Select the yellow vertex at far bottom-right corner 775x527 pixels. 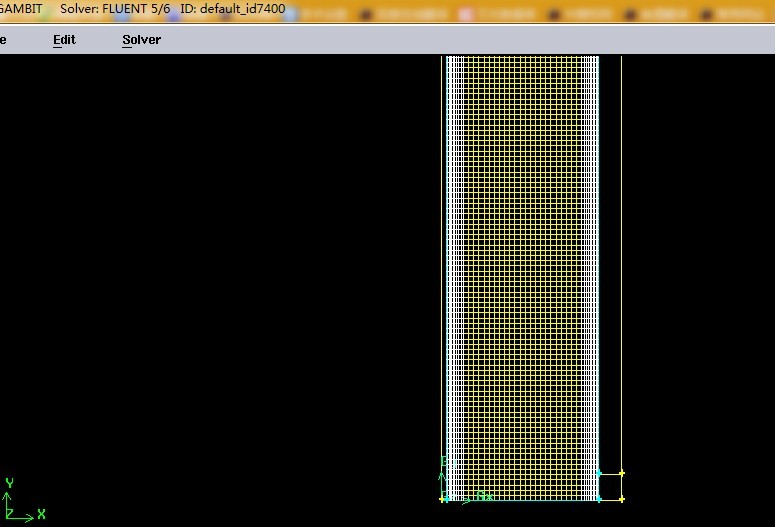pos(622,499)
